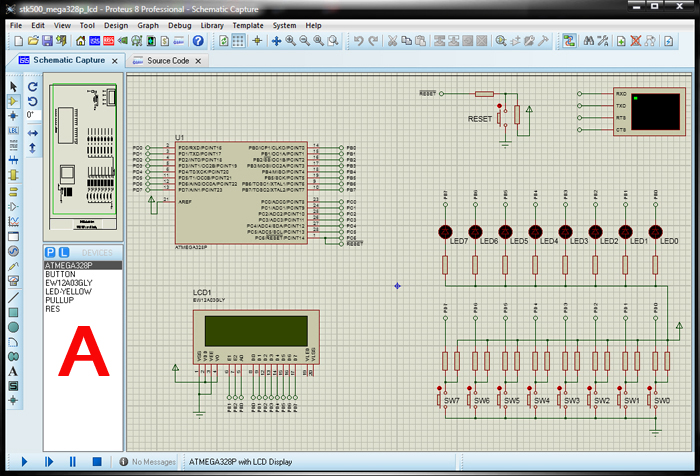The width and height of the screenshot is (700, 476).
Task: Open the Graph menu
Action: tap(148, 25)
